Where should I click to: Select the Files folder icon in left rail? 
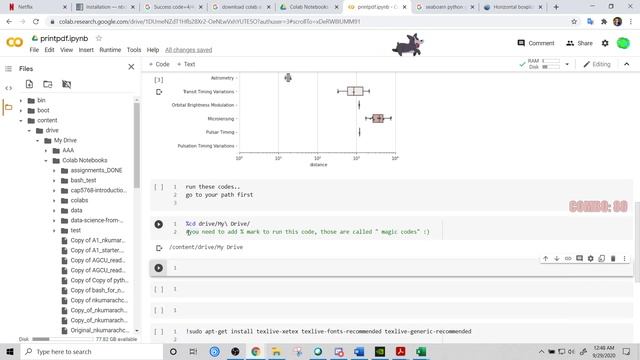[x=9, y=107]
